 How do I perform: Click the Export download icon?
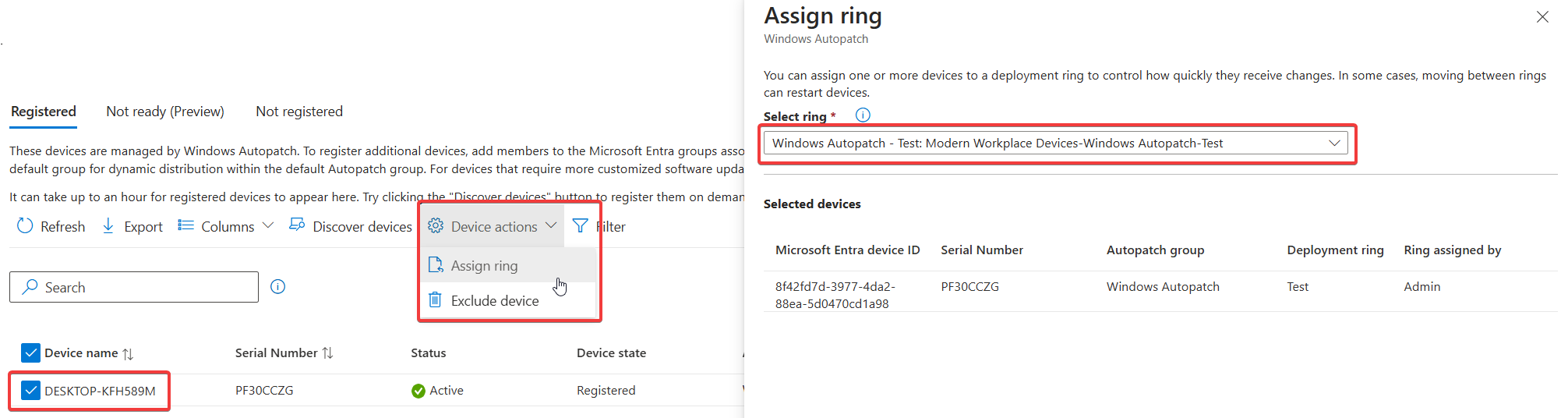point(108,226)
